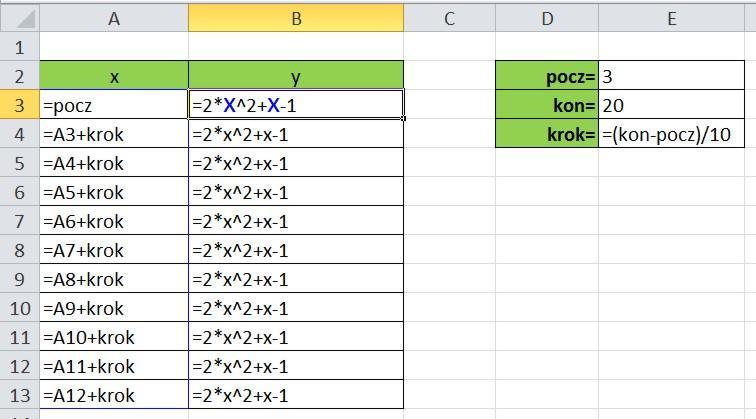
Task: Click cell with =A12+krok
Action: click(x=114, y=395)
